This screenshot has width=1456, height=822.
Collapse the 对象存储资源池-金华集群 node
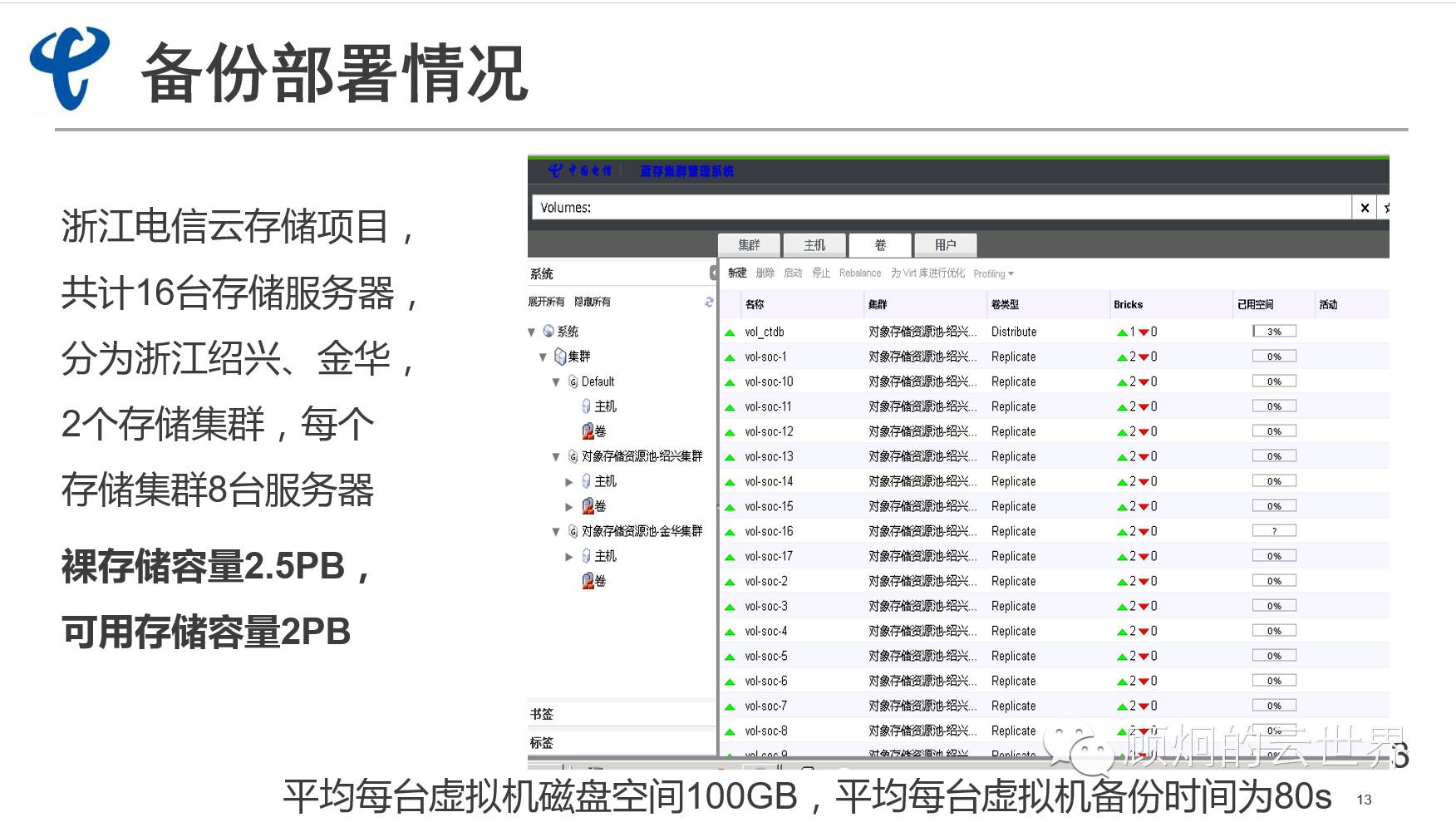[556, 531]
